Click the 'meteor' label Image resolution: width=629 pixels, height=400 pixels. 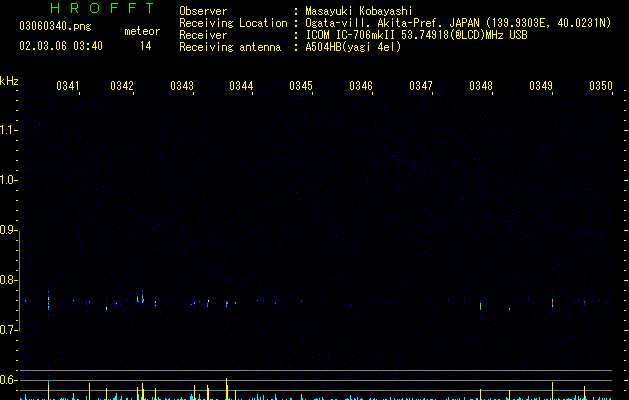[142, 31]
